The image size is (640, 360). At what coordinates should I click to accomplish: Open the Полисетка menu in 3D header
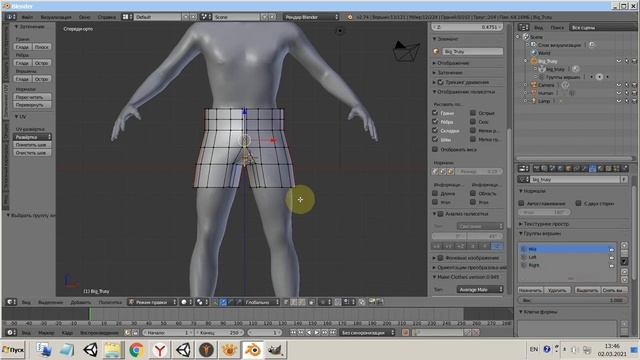[110, 302]
